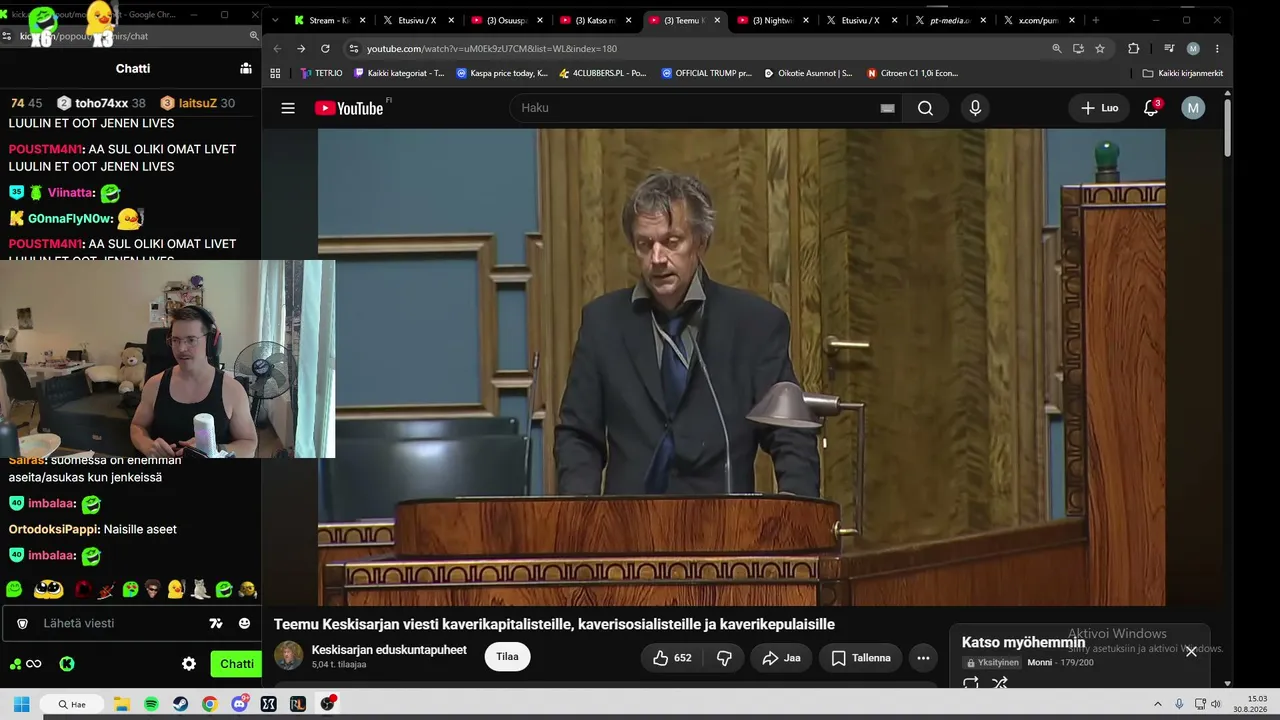Send message with green Chatti button
The image size is (1280, 720).
click(x=236, y=664)
